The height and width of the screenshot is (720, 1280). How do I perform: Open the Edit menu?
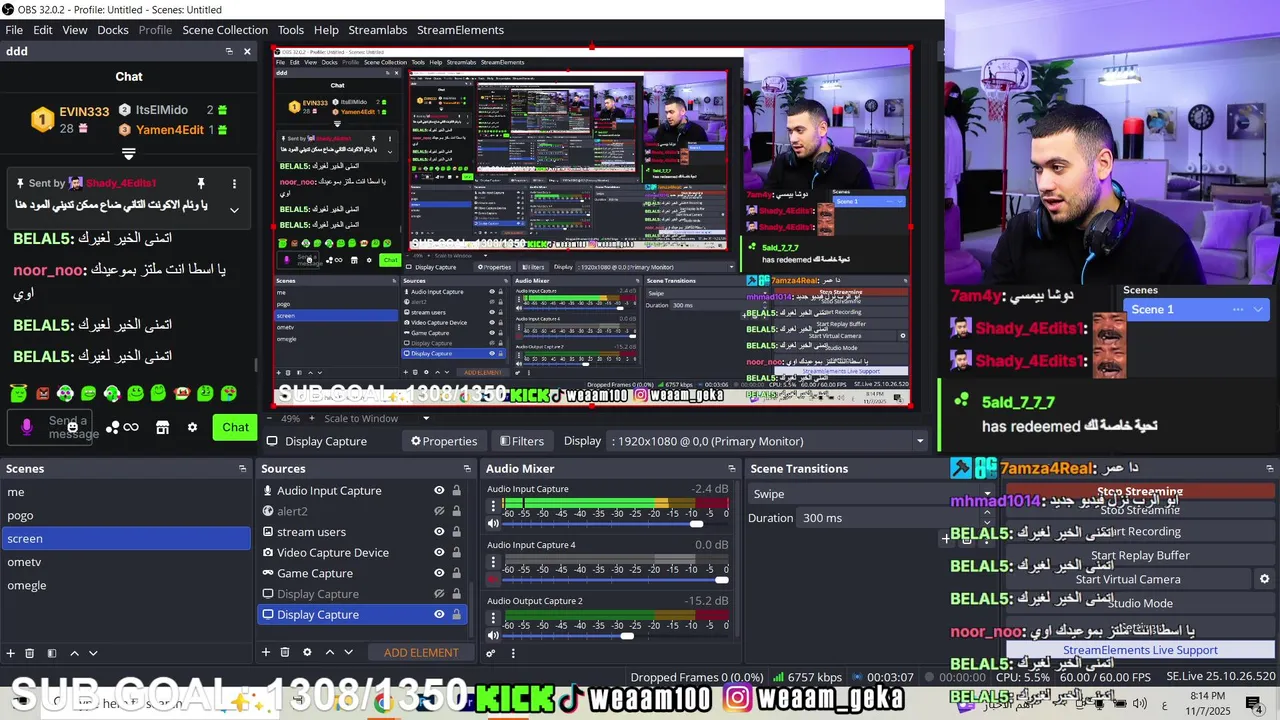click(x=43, y=30)
